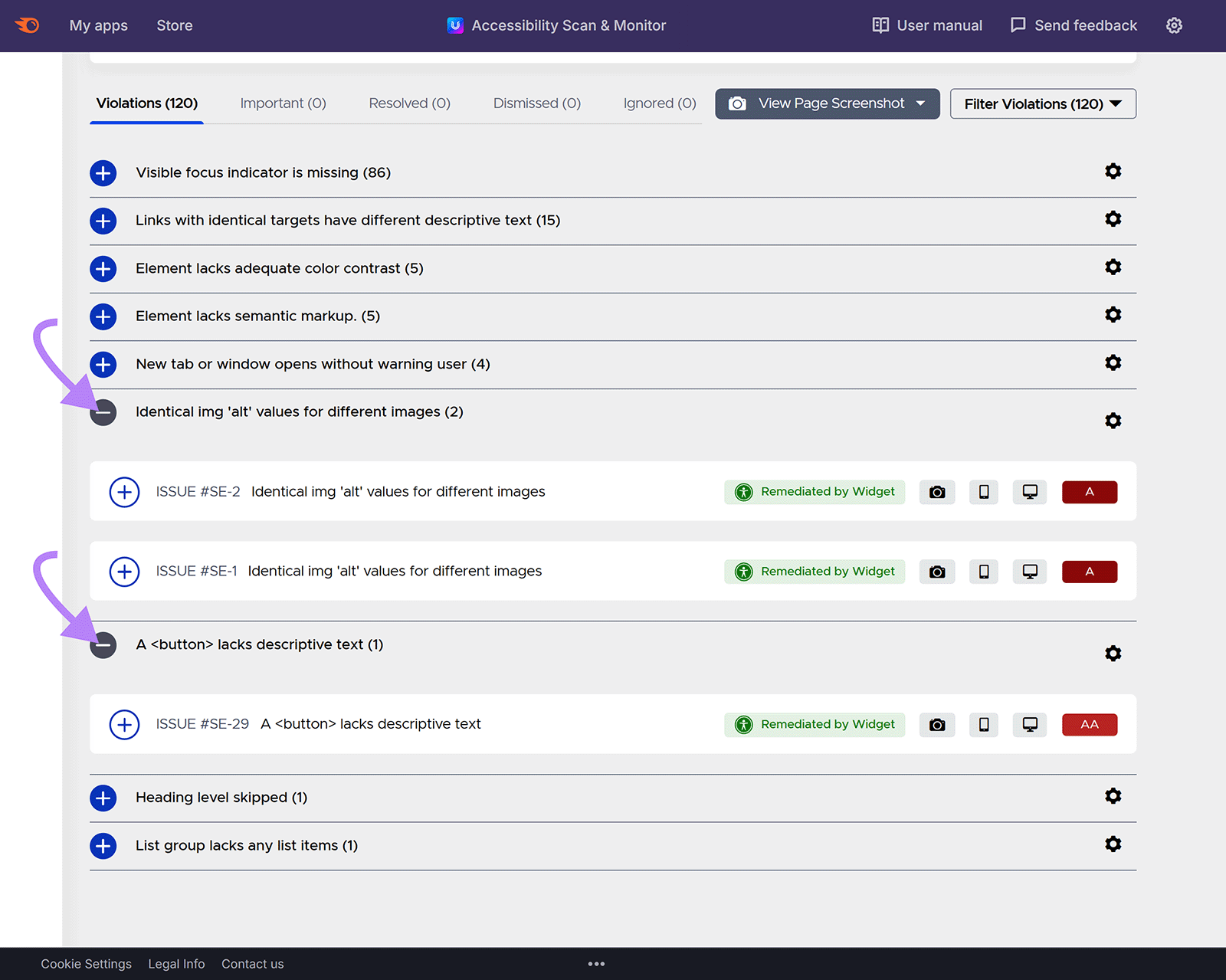
Task: Open View Page Screenshot dropdown
Action: pyautogui.click(x=827, y=104)
